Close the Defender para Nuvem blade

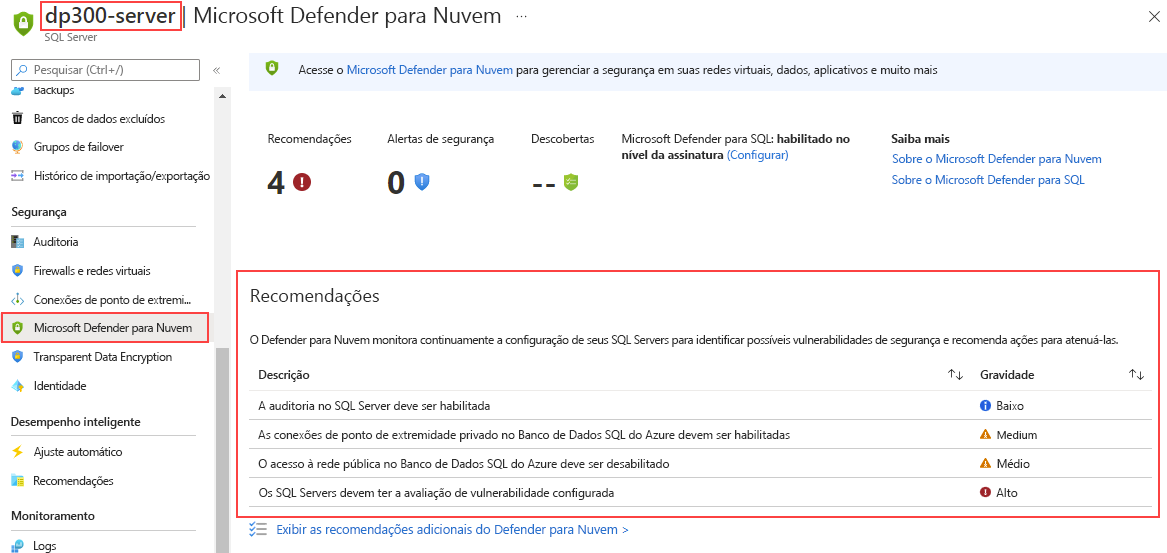point(1154,16)
